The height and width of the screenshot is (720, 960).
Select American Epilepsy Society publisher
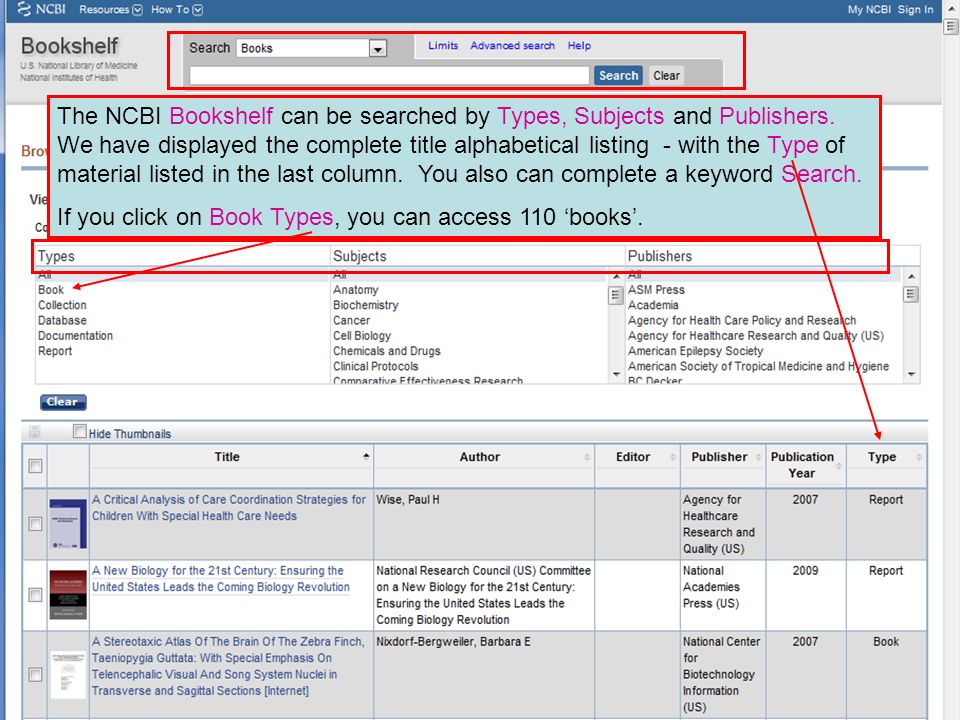(x=695, y=351)
